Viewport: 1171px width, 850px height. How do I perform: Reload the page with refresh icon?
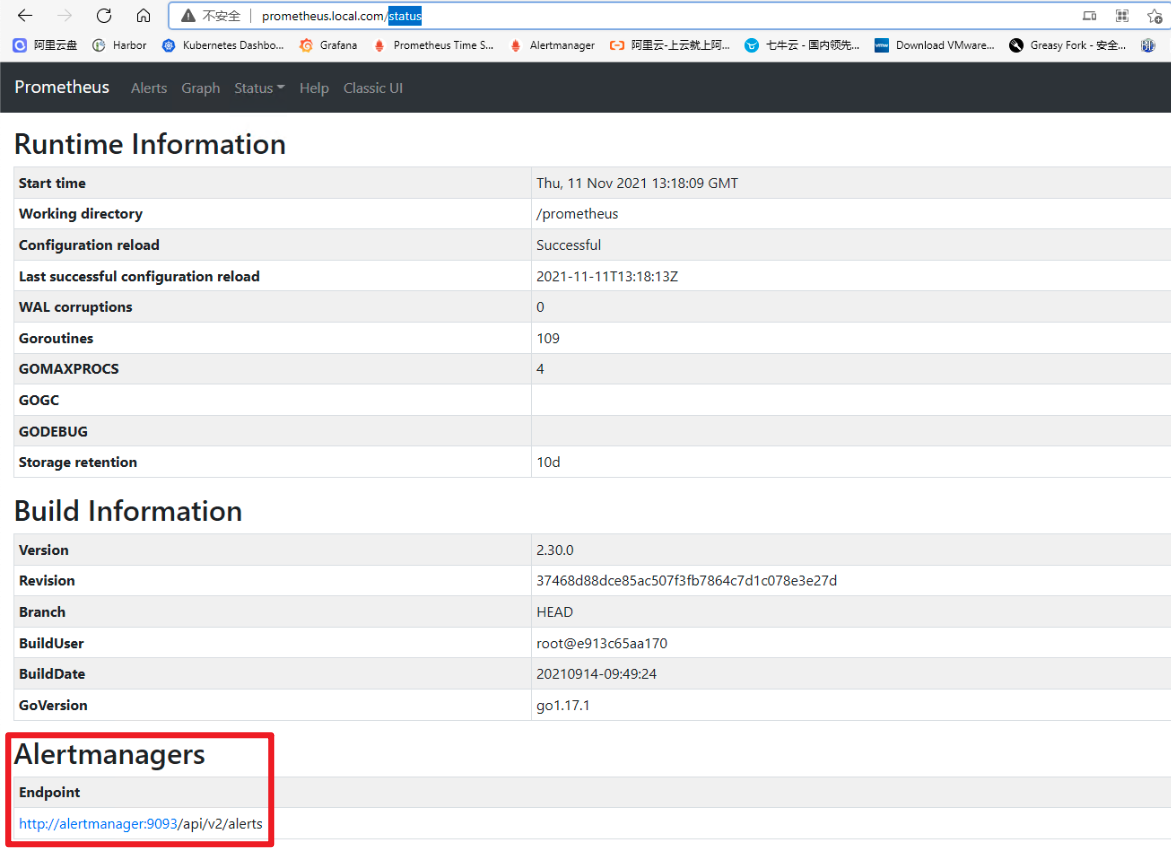pos(104,16)
